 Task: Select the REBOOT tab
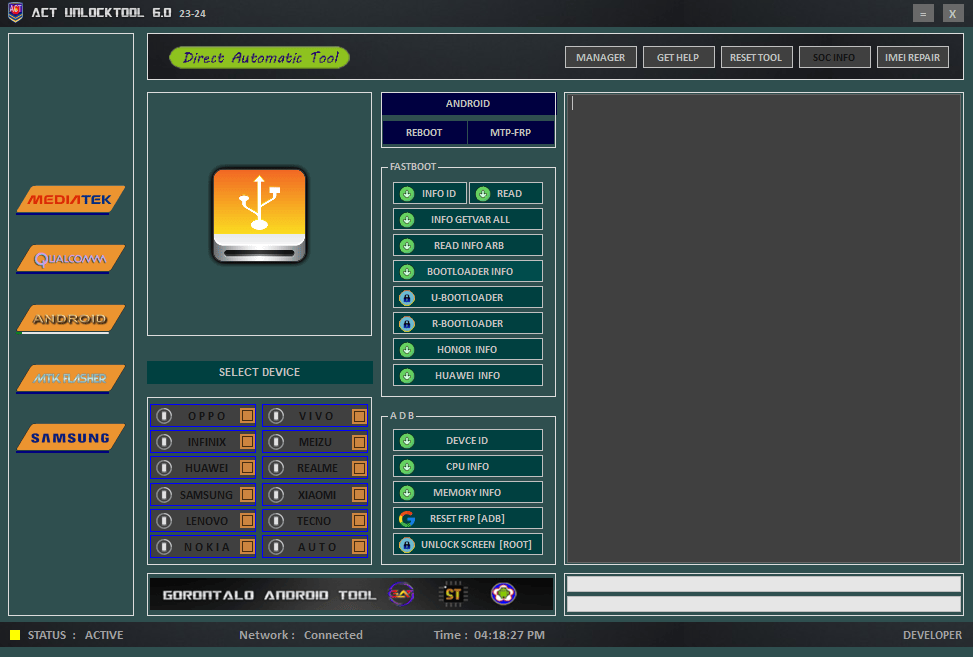(x=424, y=132)
